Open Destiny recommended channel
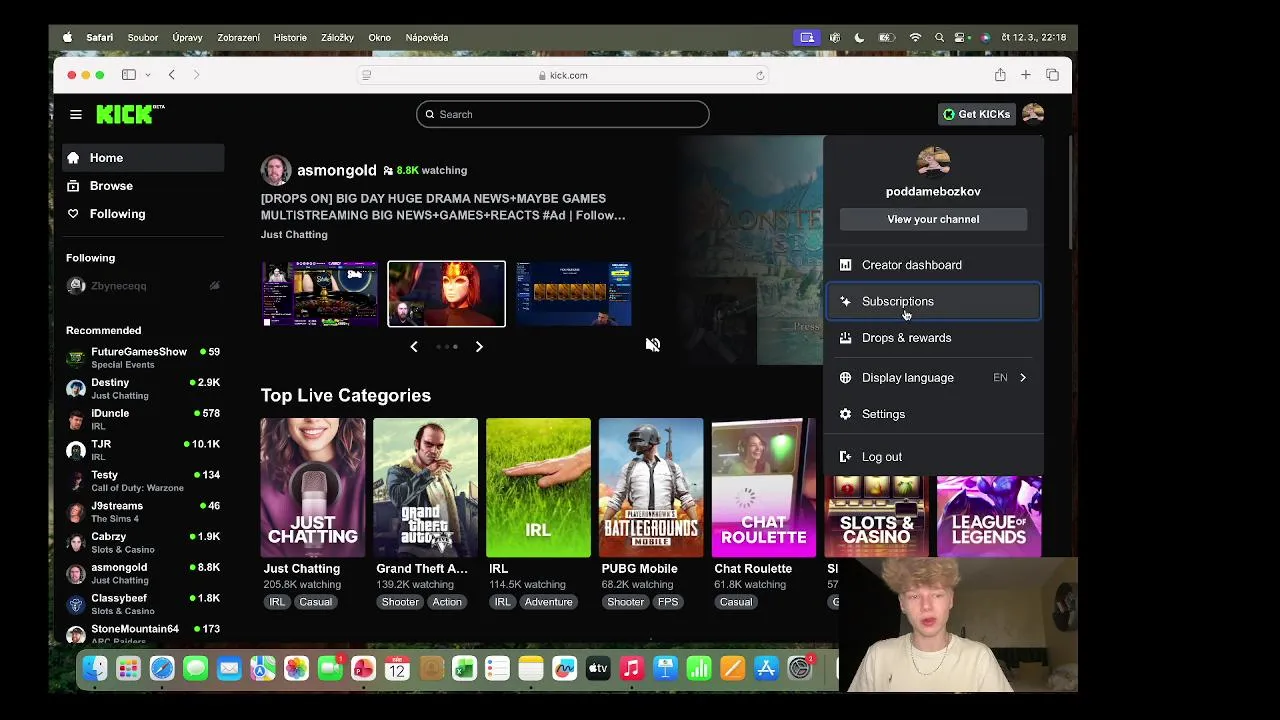The height and width of the screenshot is (720, 1280). (143, 389)
